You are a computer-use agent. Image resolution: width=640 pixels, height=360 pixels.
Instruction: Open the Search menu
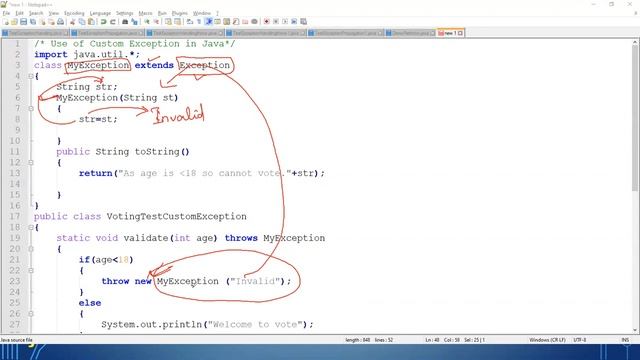coord(36,13)
